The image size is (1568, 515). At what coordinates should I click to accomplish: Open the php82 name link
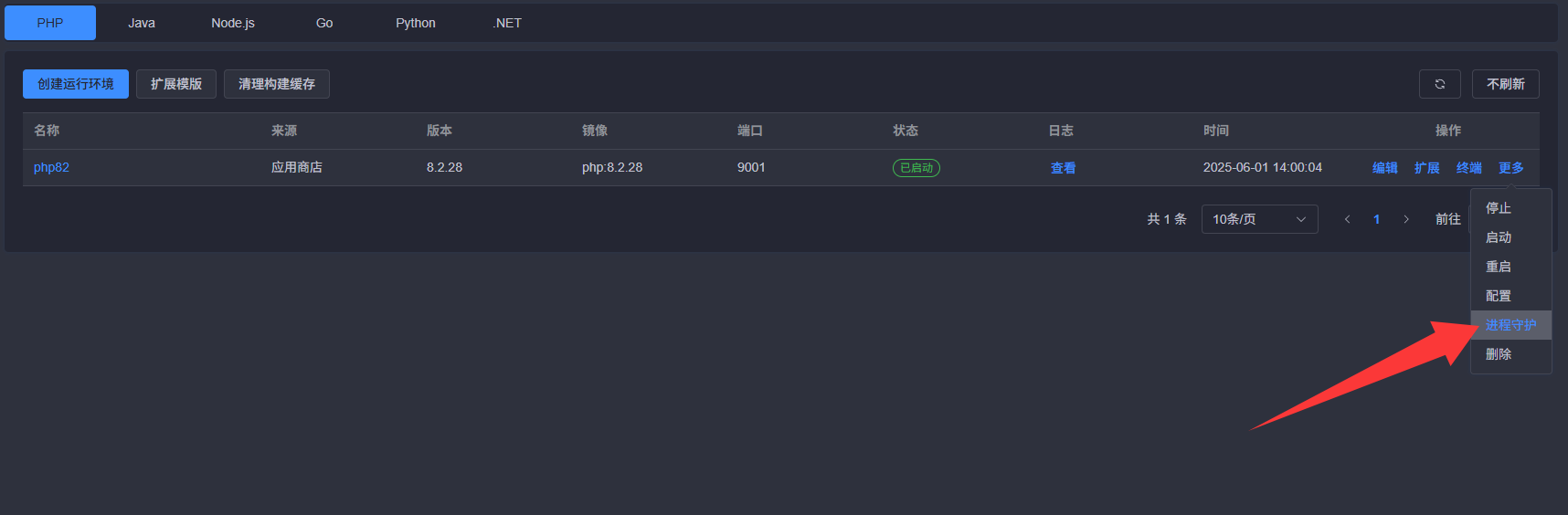click(51, 168)
